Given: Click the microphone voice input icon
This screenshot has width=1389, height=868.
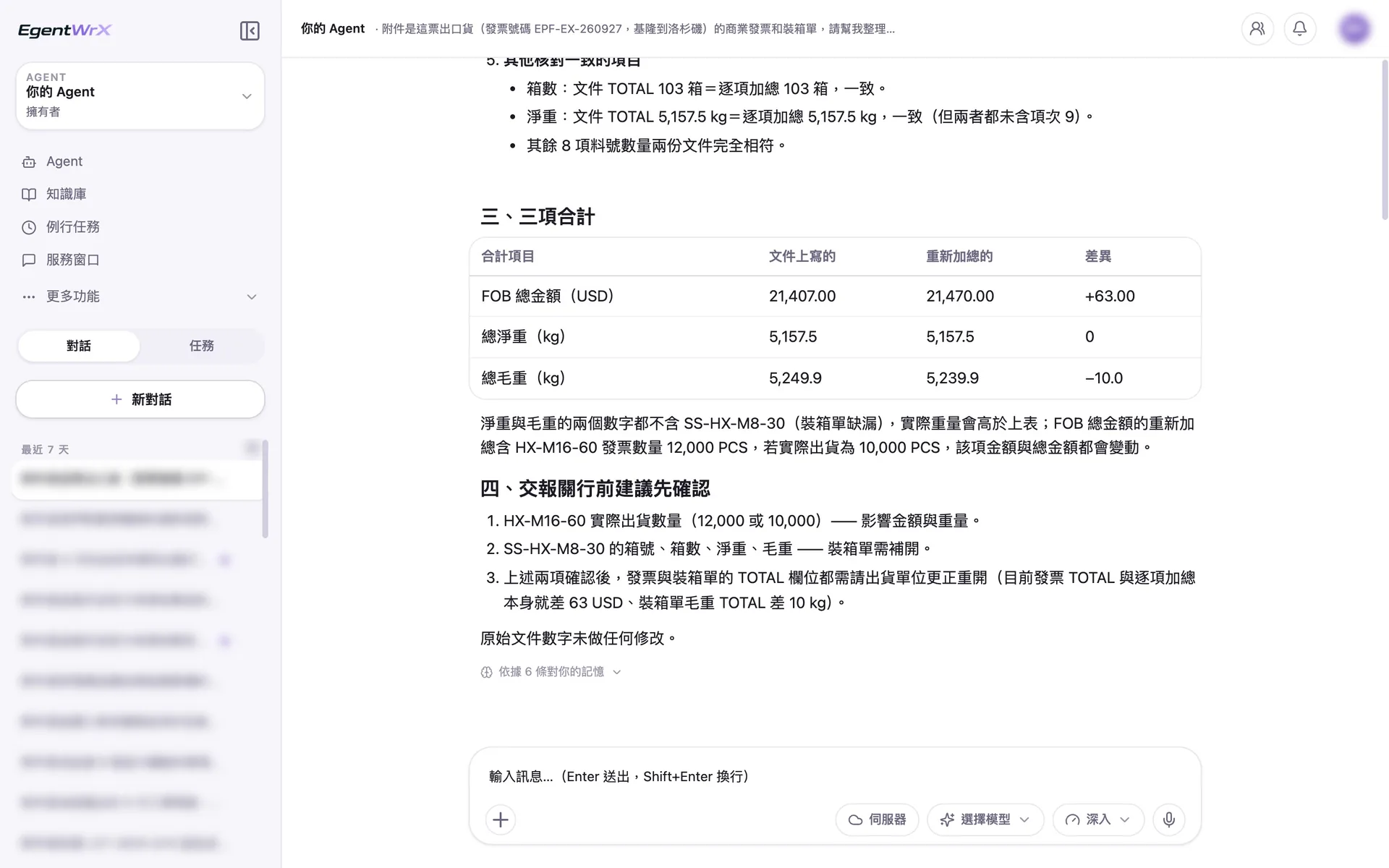Looking at the screenshot, I should point(1169,820).
